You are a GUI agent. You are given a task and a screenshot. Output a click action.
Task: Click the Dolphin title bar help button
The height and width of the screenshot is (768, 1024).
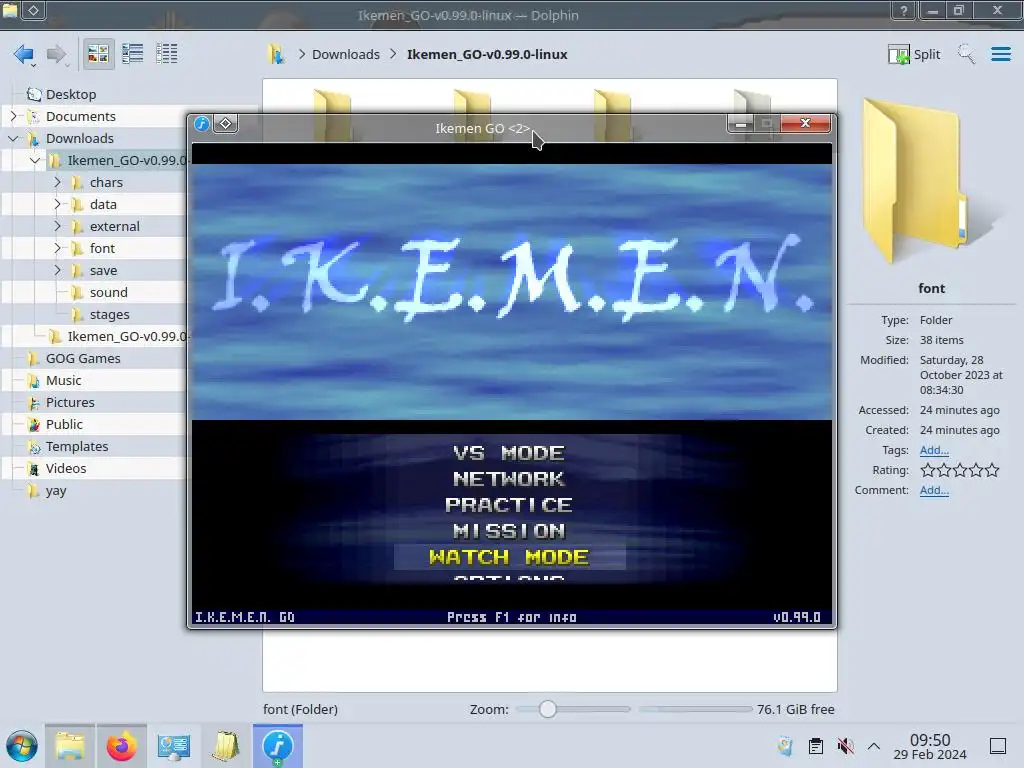tap(904, 10)
